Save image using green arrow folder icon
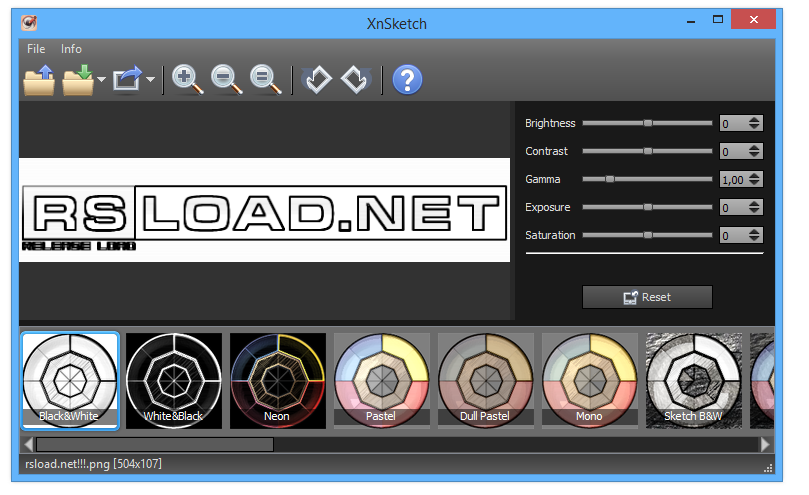This screenshot has width=809, height=495. (78, 80)
